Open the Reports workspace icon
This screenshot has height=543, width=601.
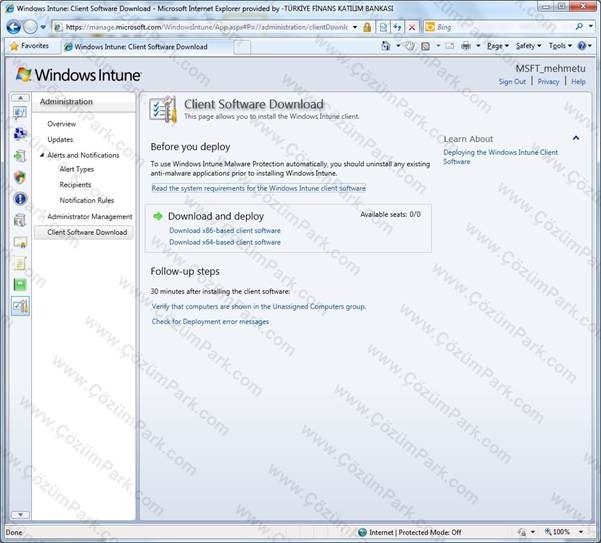(x=20, y=284)
